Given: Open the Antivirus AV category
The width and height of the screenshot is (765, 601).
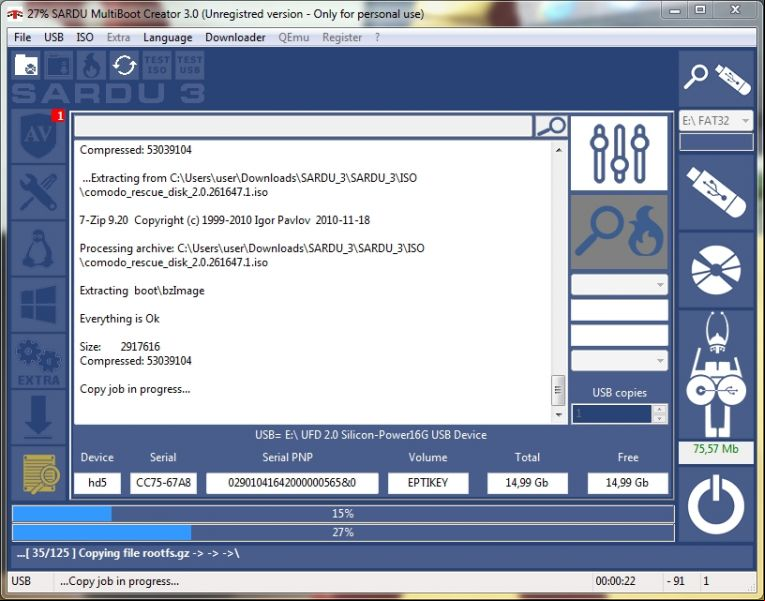Looking at the screenshot, I should pos(39,136).
